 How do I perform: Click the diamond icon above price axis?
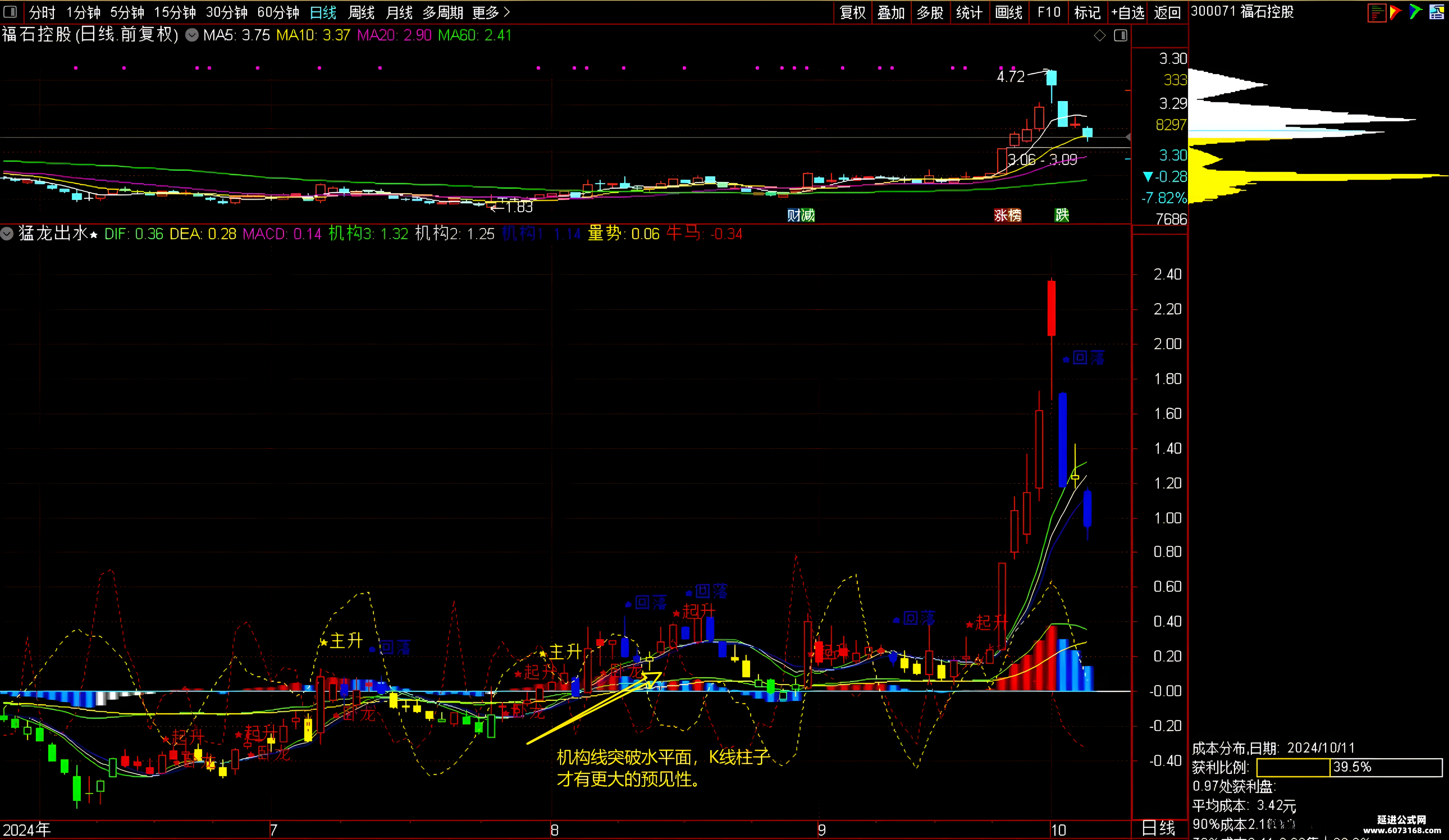coord(1100,35)
